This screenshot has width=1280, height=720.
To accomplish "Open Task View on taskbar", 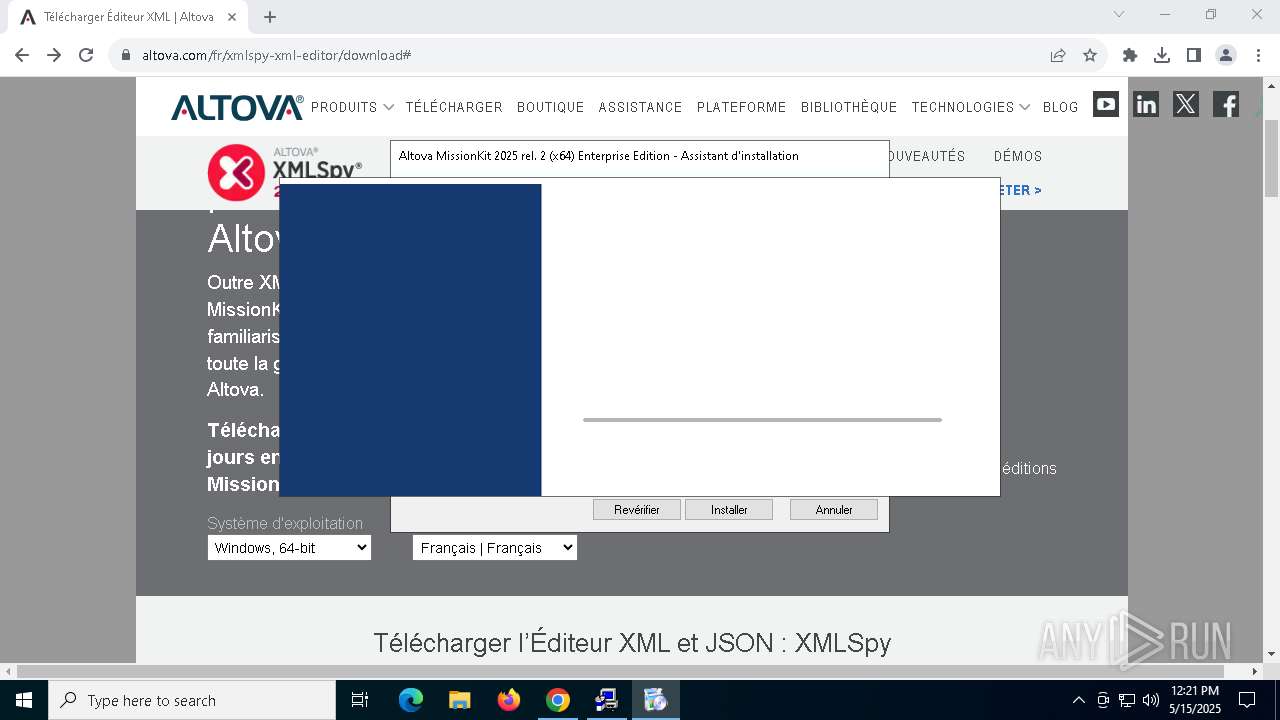I will point(360,700).
